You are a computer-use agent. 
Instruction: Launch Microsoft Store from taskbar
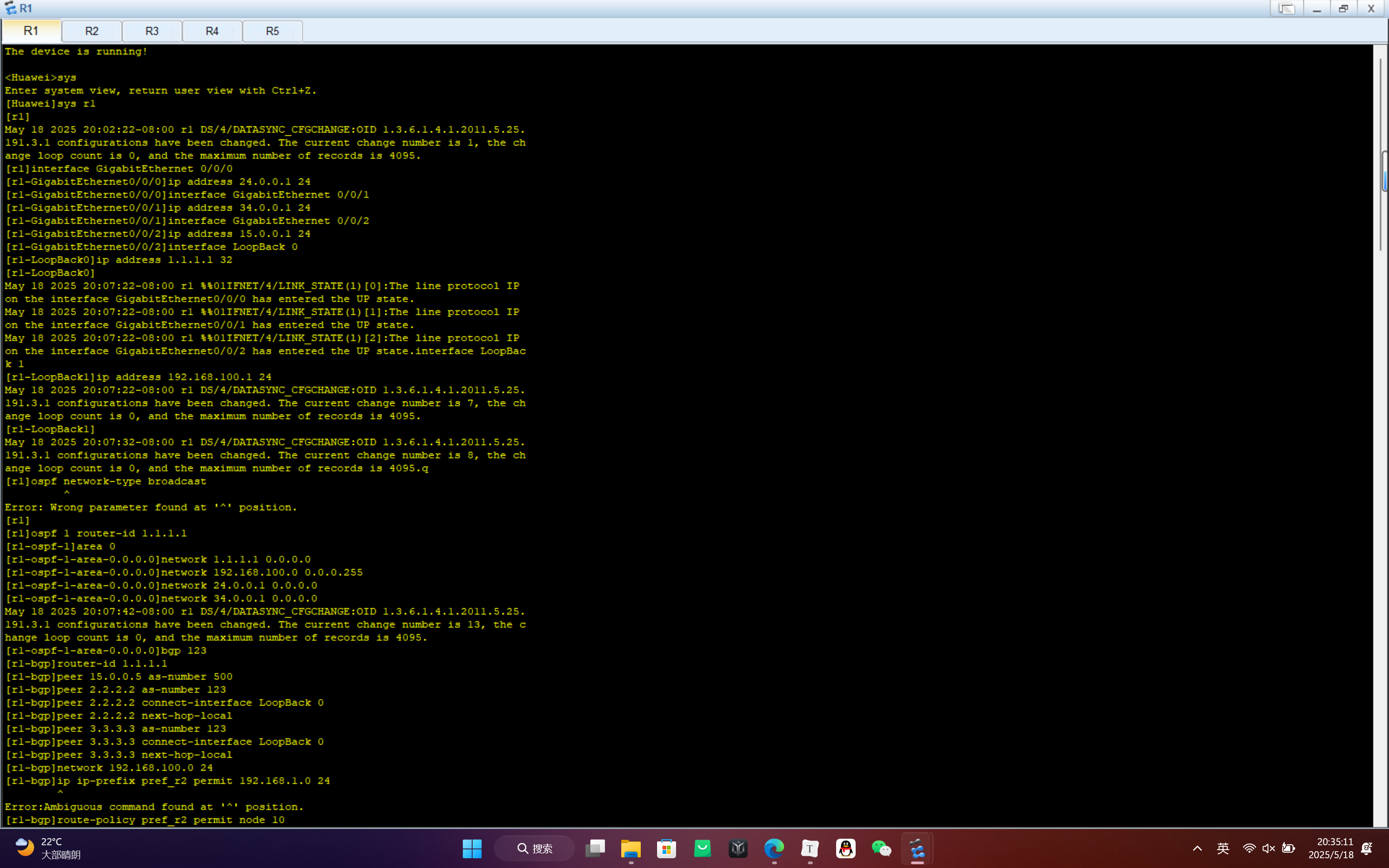point(666,848)
